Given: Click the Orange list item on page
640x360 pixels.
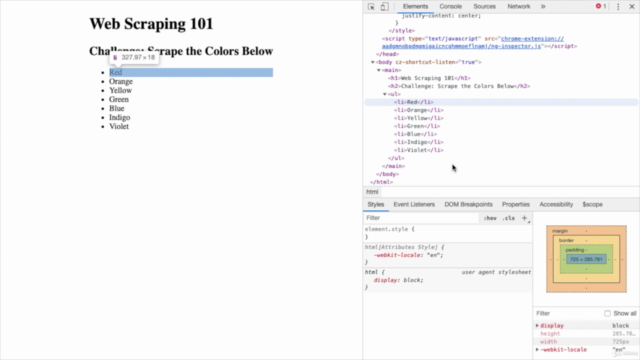Looking at the screenshot, I should click(x=121, y=82).
